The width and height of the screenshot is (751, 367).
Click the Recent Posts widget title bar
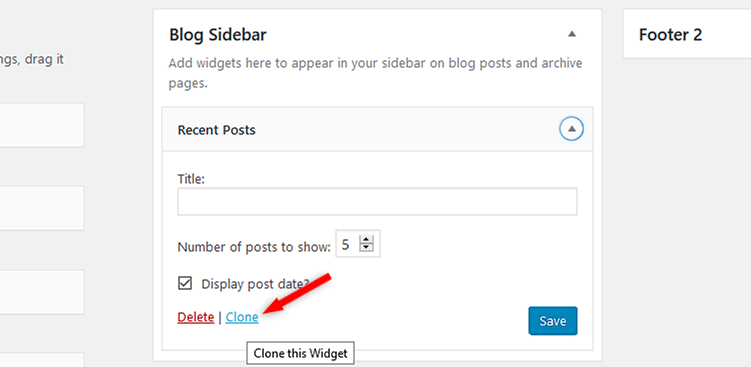[x=377, y=129]
